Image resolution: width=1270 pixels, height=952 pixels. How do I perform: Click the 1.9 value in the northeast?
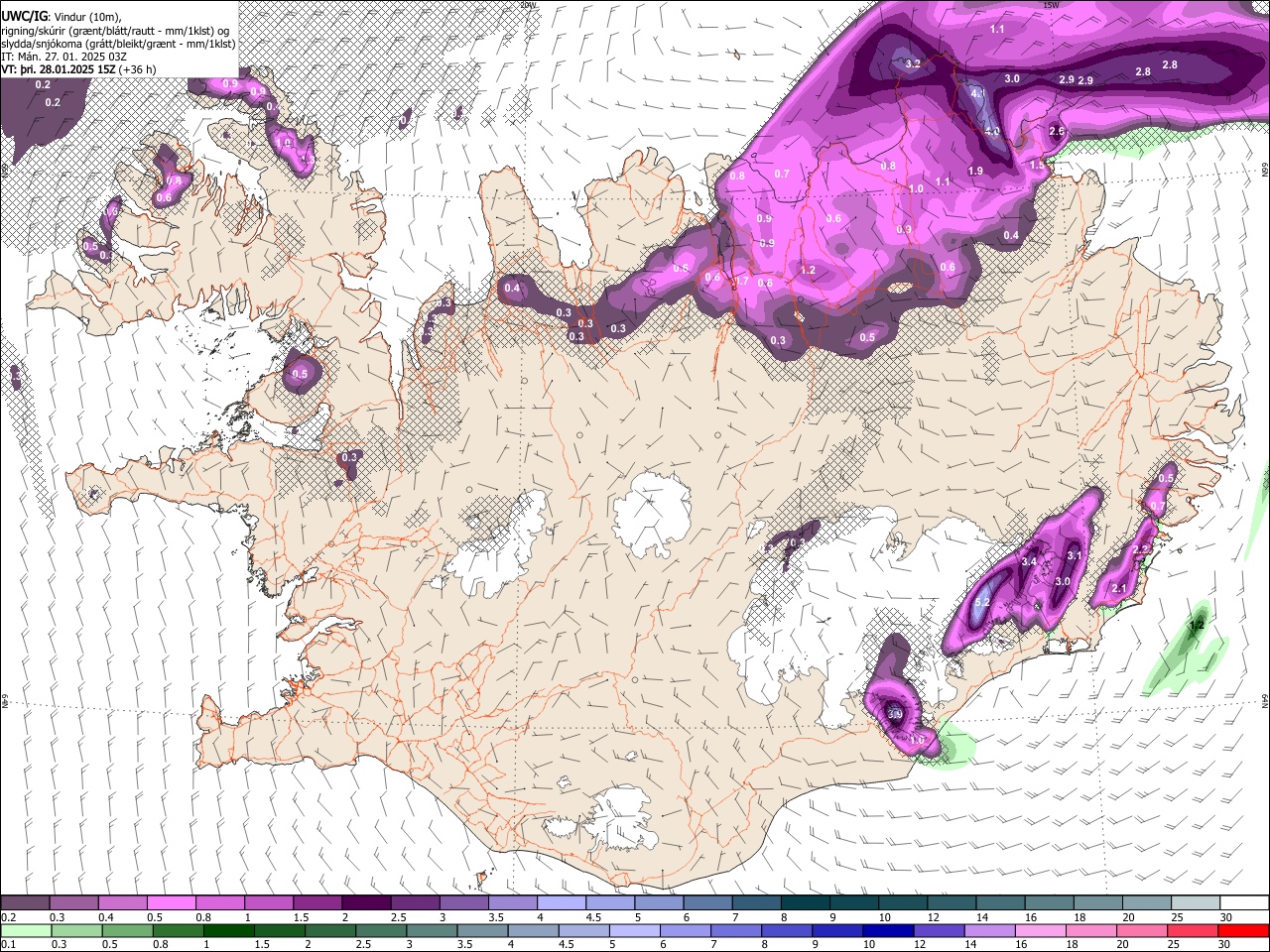975,172
